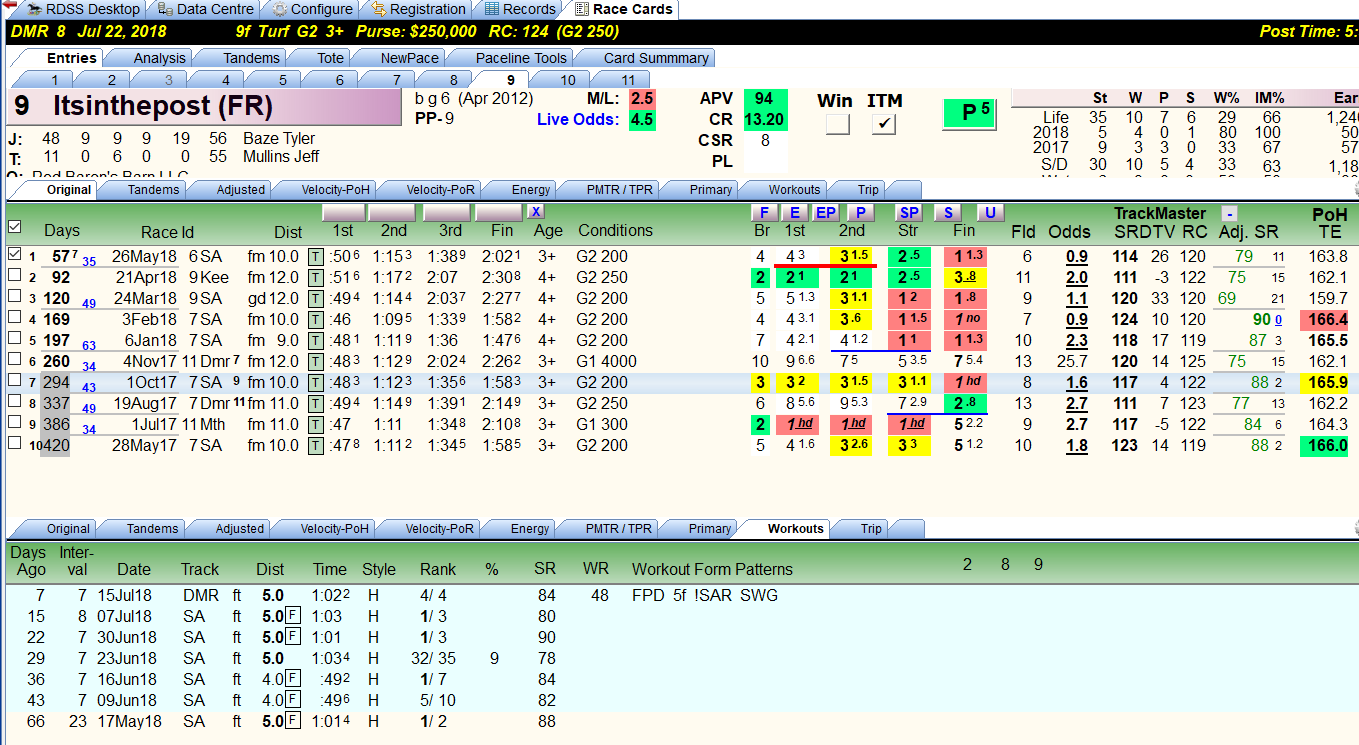The width and height of the screenshot is (1359, 745).
Task: Check the paceline 7 checkbox for 1Oct17
Action: (x=14, y=382)
